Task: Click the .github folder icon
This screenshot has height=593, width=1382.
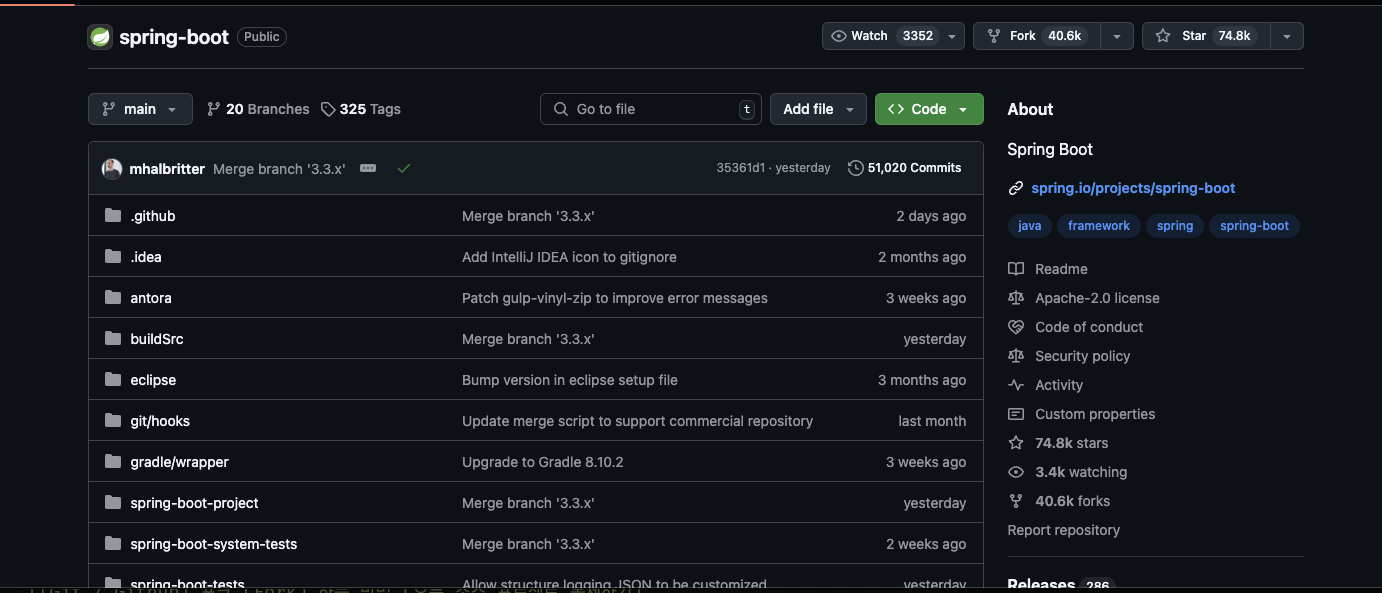Action: [112, 216]
